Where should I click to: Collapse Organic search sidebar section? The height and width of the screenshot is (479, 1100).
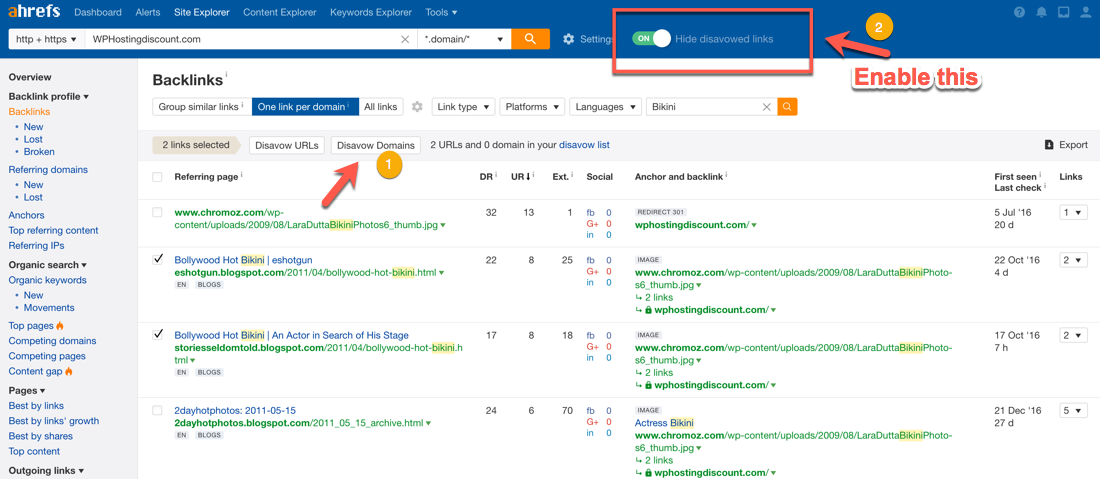tap(47, 264)
